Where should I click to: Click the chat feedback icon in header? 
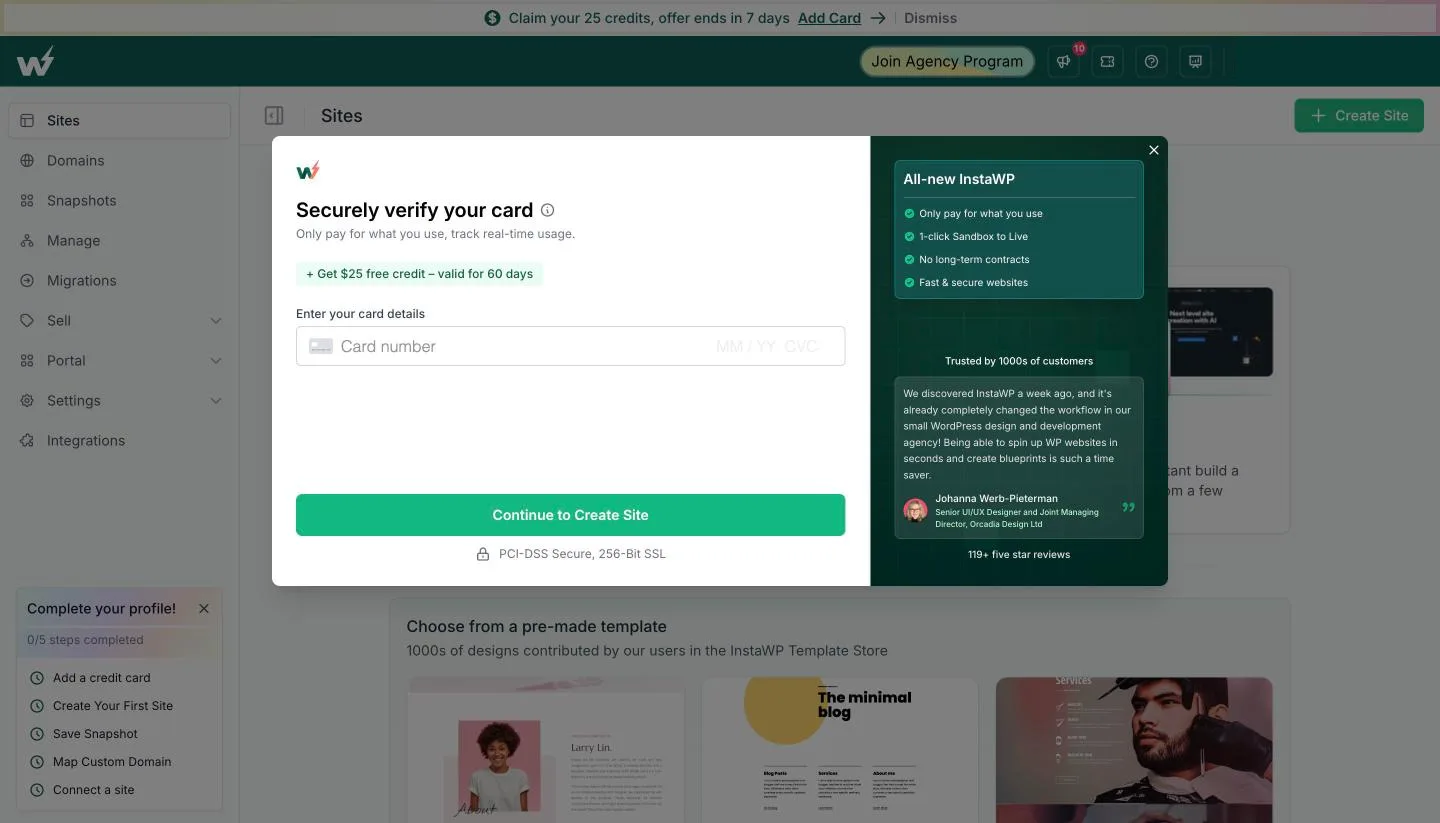[1195, 62]
